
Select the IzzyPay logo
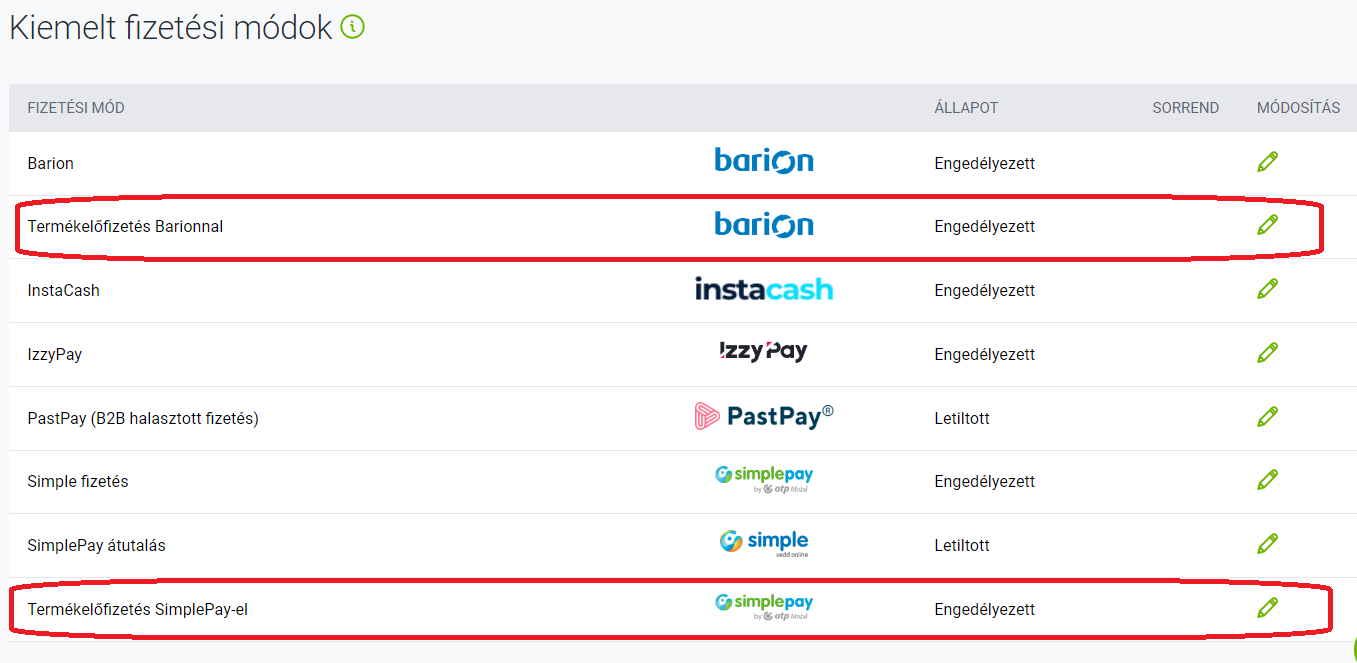764,352
